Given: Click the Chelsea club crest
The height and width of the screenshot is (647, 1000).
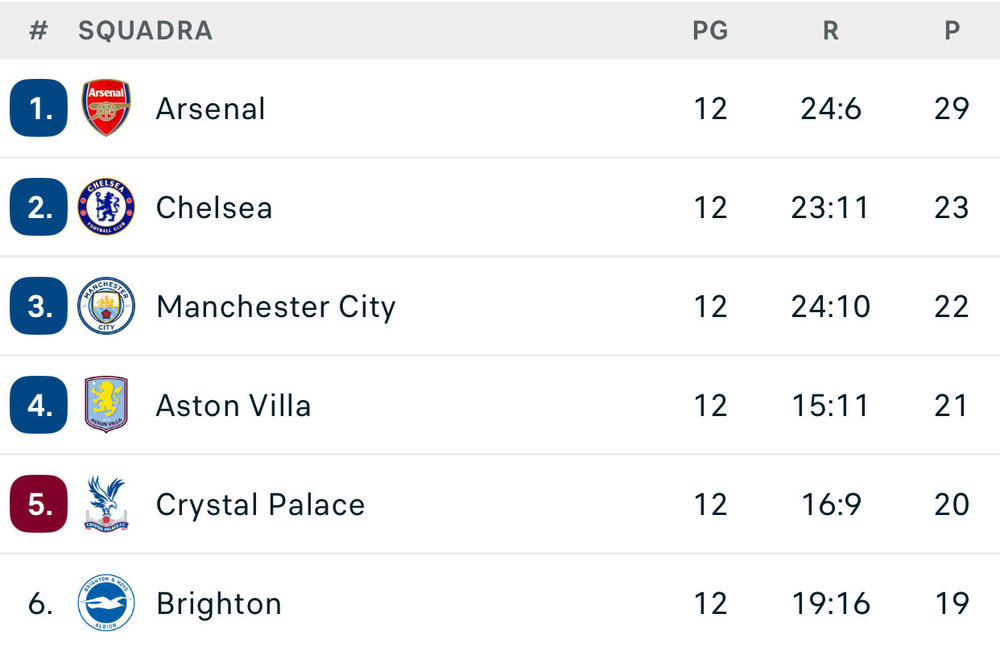Looking at the screenshot, I should (x=106, y=207).
